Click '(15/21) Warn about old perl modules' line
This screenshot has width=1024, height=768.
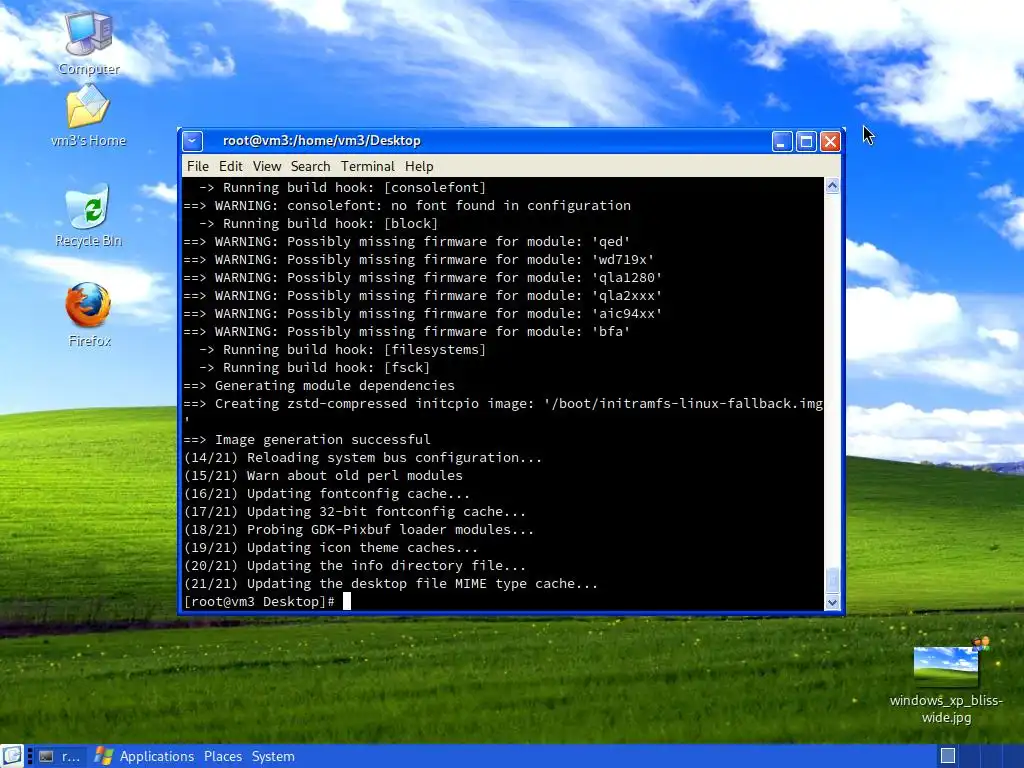(323, 475)
